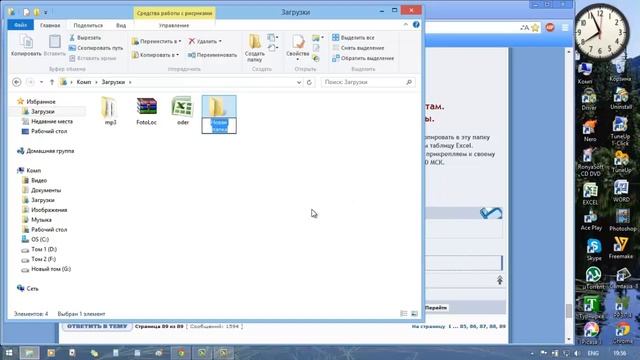Click the Up one level arrow

[x=52, y=82]
